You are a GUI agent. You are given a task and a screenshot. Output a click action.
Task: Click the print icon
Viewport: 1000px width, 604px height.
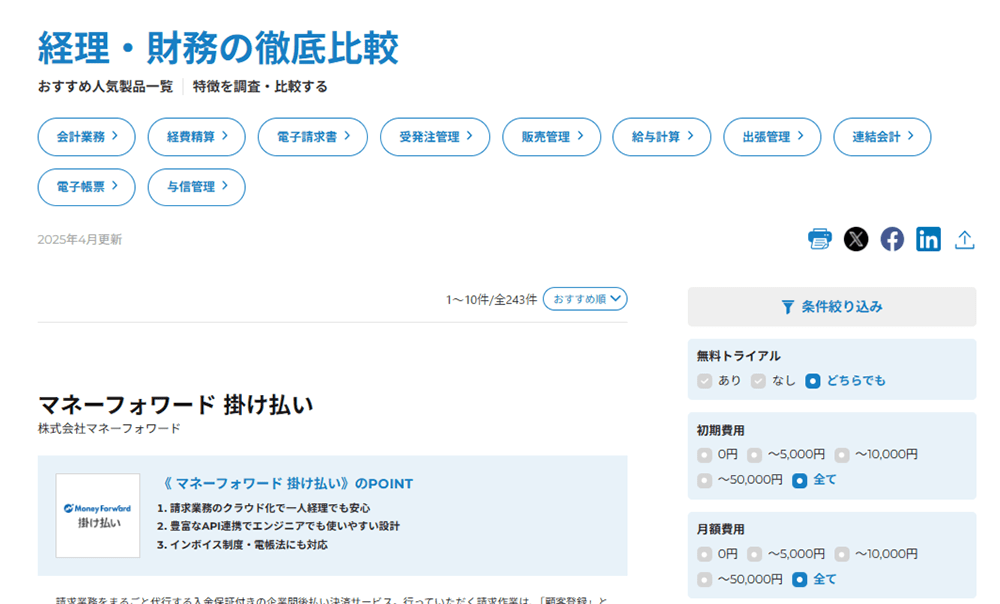[820, 239]
